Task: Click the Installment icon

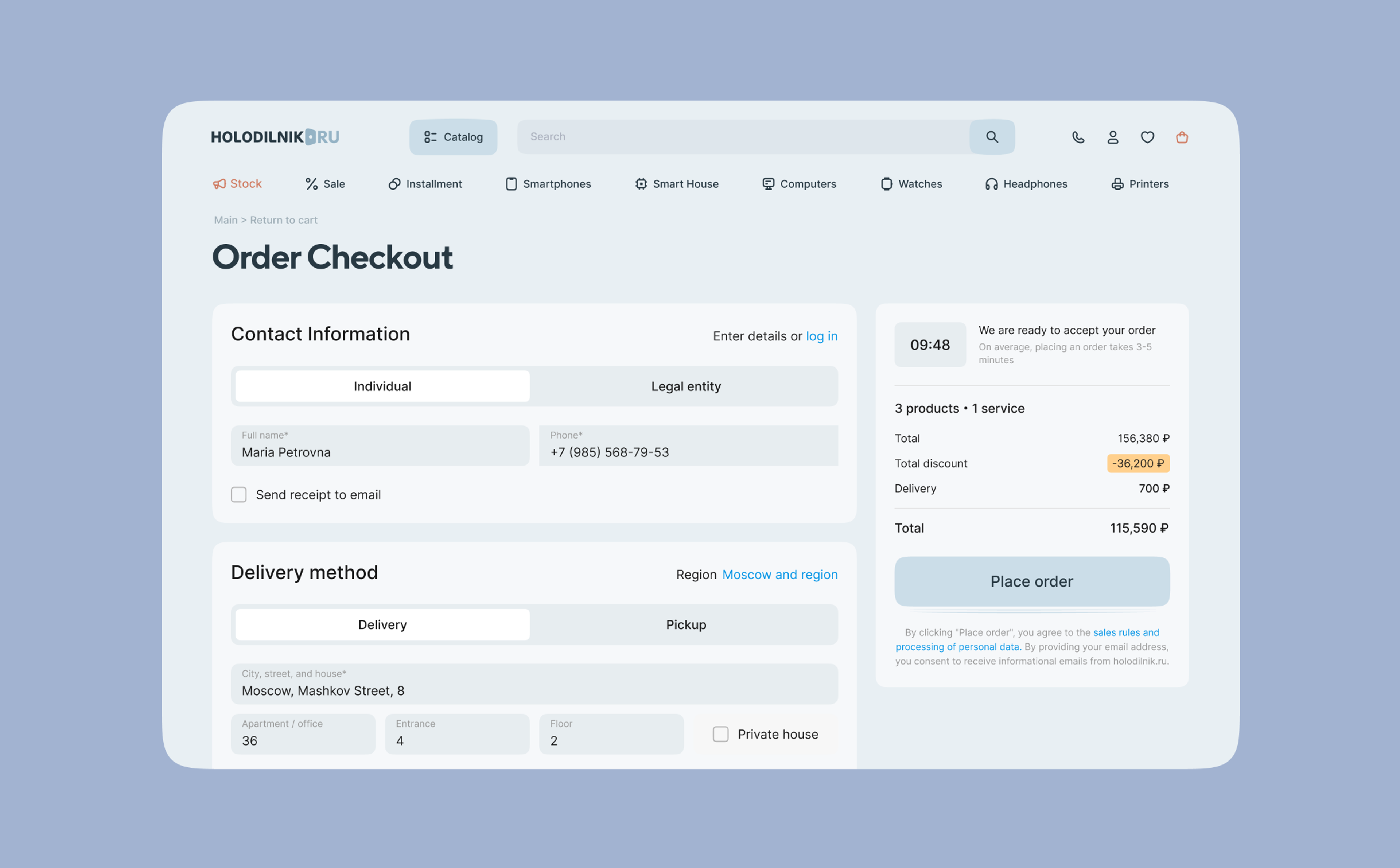Action: click(394, 184)
